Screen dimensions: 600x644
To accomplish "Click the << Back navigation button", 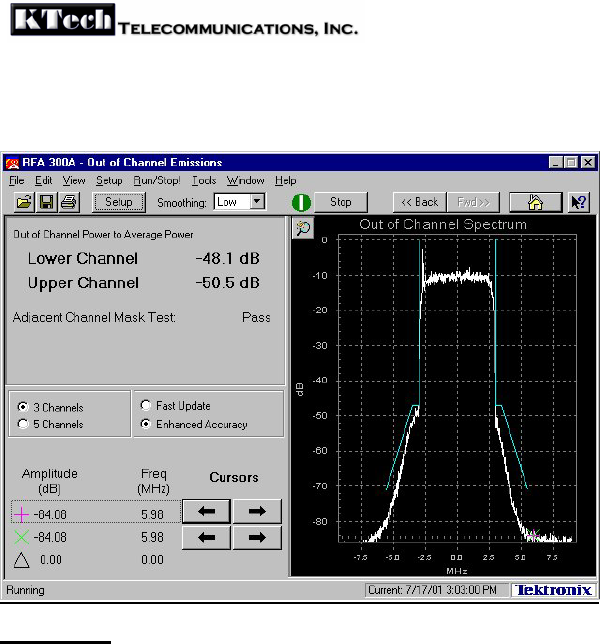I will pos(420,202).
